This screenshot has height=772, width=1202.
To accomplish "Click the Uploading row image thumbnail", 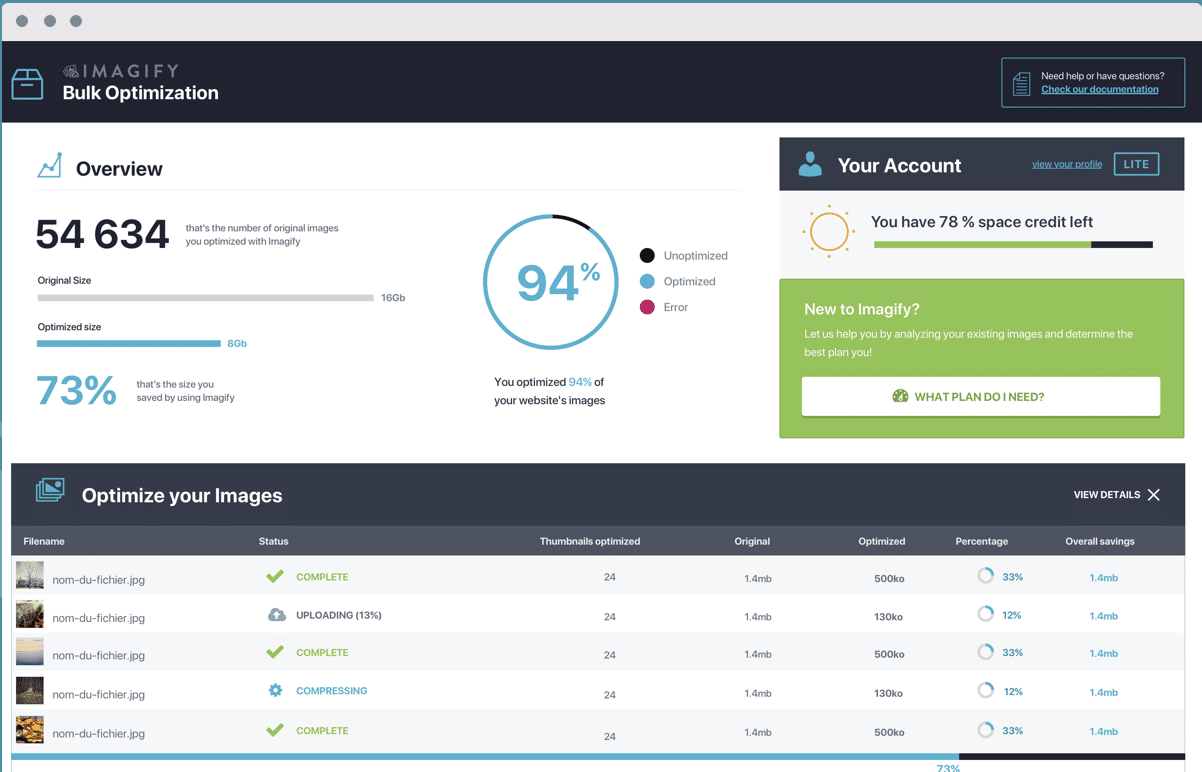I will tap(30, 614).
